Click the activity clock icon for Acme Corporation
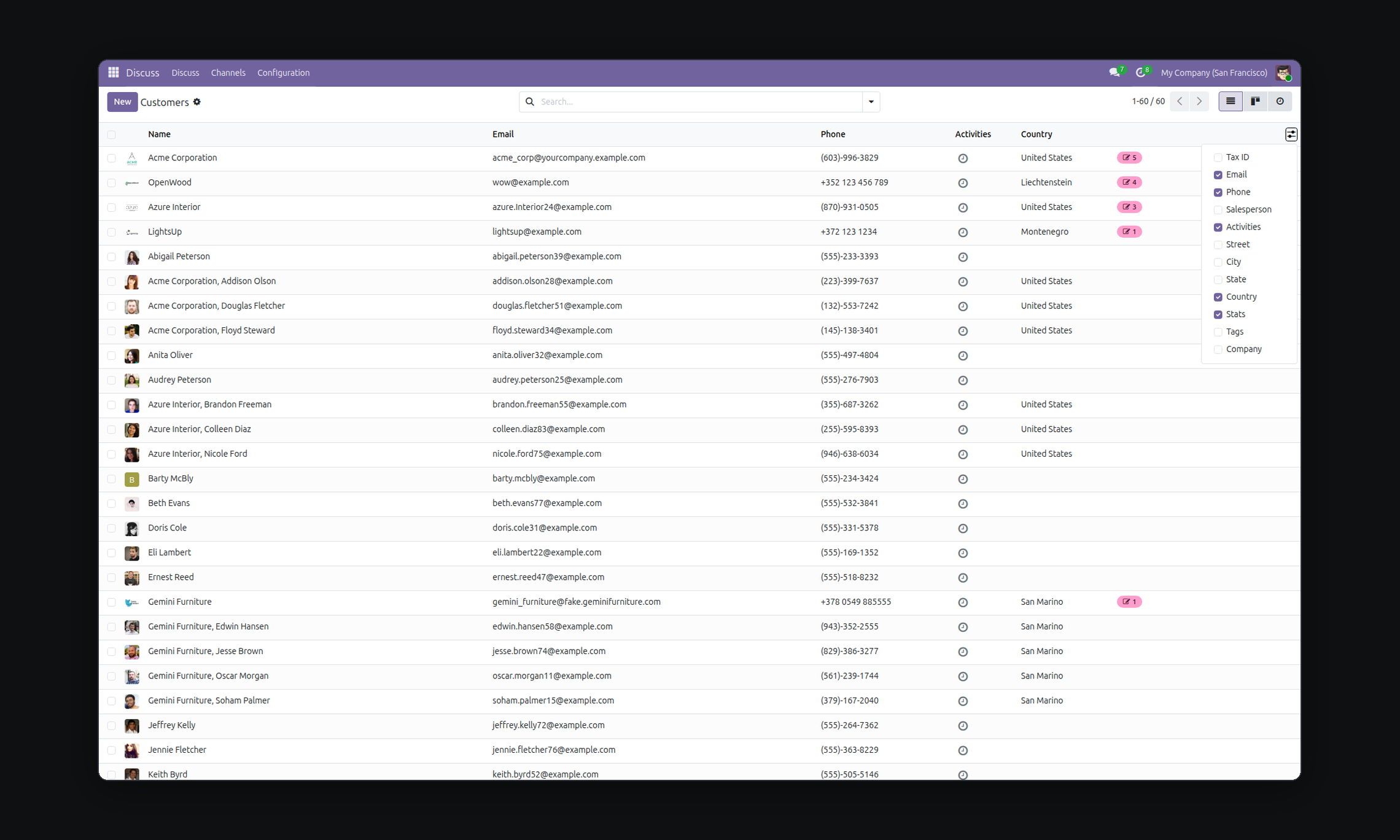The width and height of the screenshot is (1400, 840). click(x=963, y=158)
